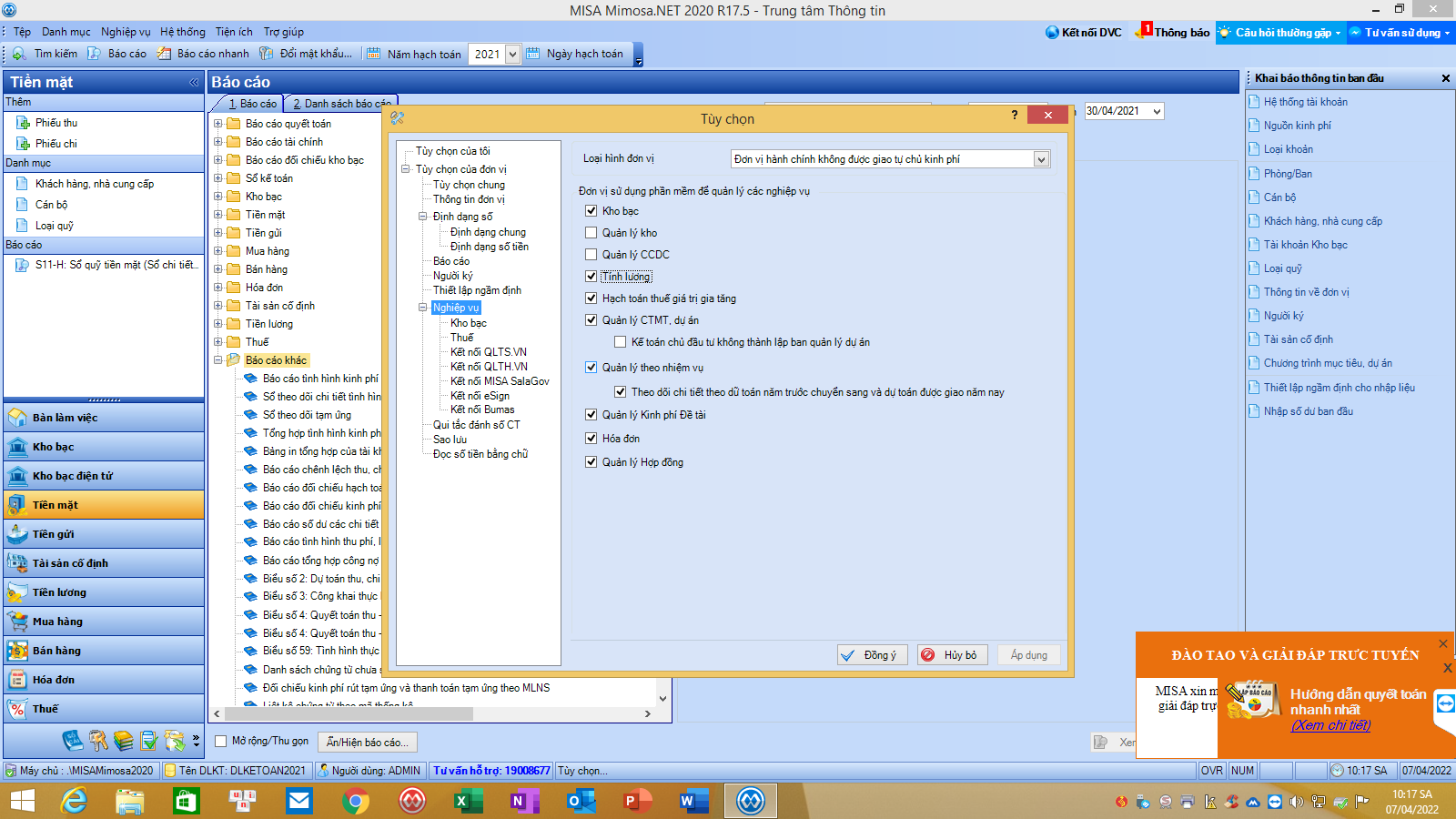This screenshot has height=819, width=1456.
Task: Toggle Quản lý CTMT, dự án checkbox
Action: coord(591,320)
